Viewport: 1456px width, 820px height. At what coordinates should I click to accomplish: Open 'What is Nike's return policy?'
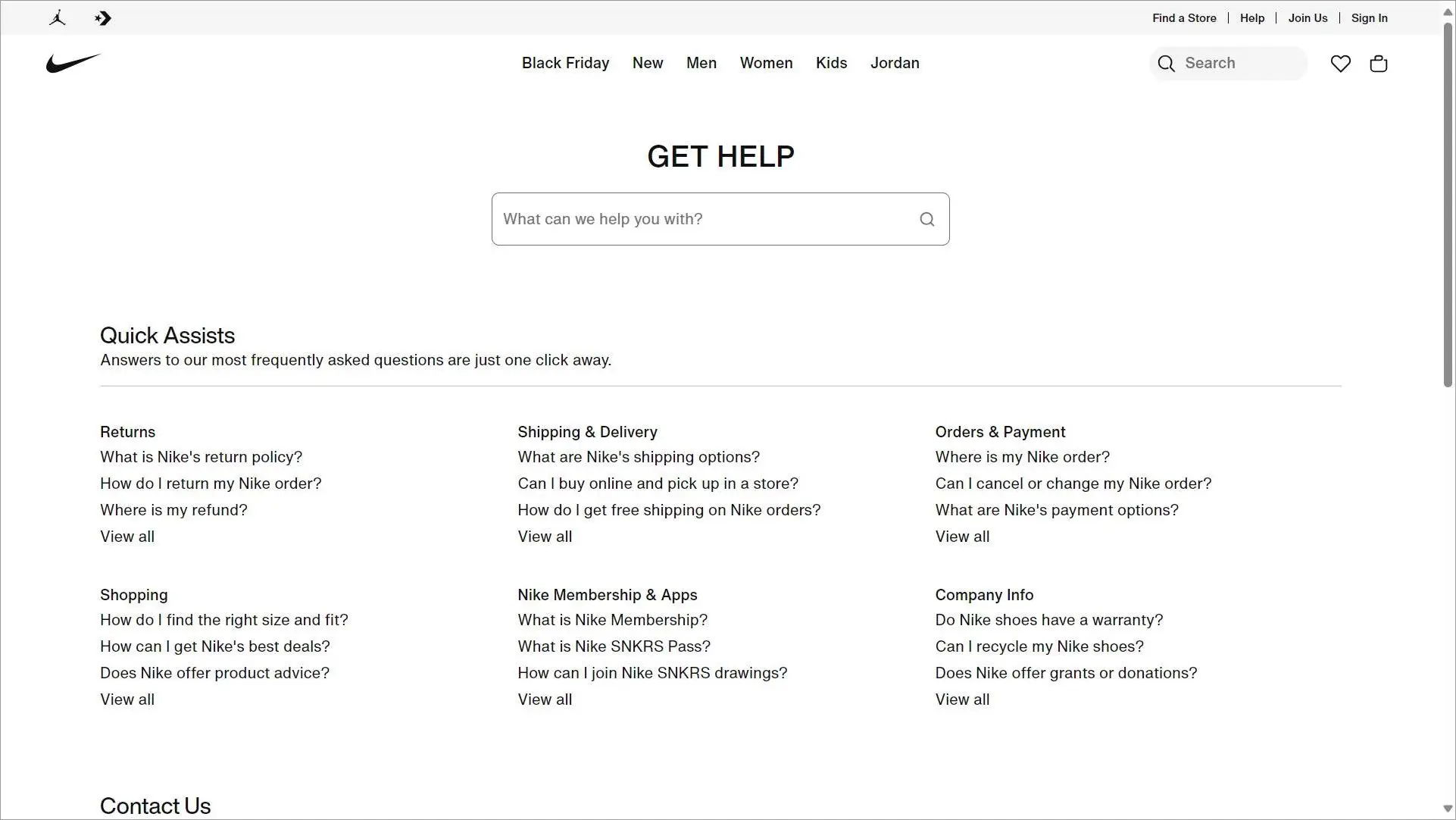[201, 457]
